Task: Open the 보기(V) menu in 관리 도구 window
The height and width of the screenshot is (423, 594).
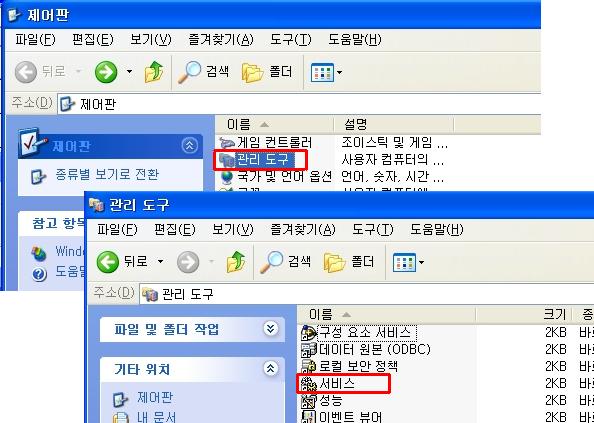Action: point(232,229)
